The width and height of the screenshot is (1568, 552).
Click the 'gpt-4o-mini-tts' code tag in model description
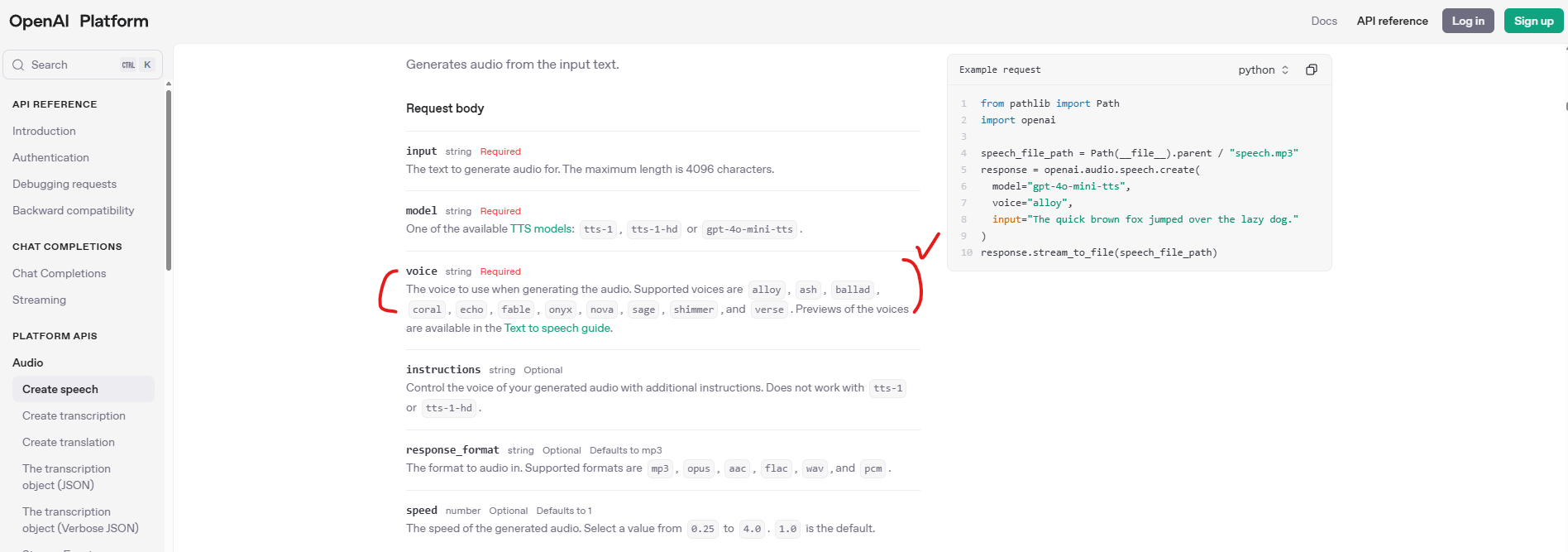[x=749, y=229]
